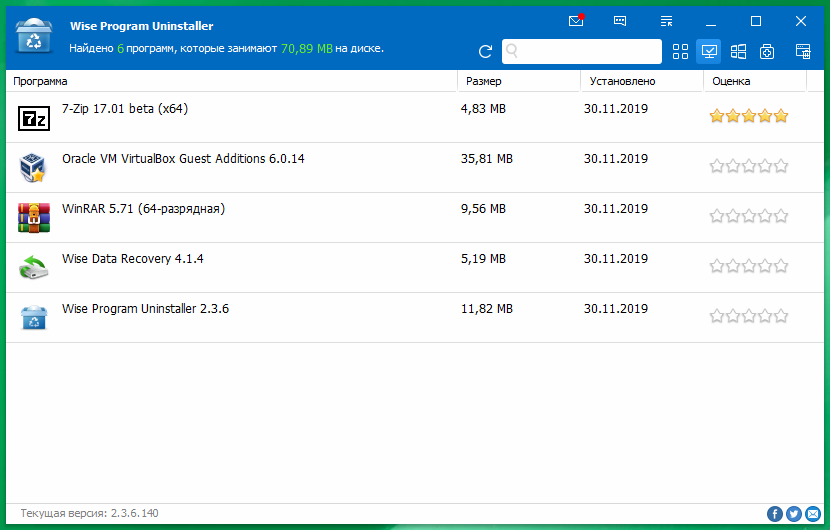Select the desktop programs monitor icon
830x530 pixels.
[709, 51]
